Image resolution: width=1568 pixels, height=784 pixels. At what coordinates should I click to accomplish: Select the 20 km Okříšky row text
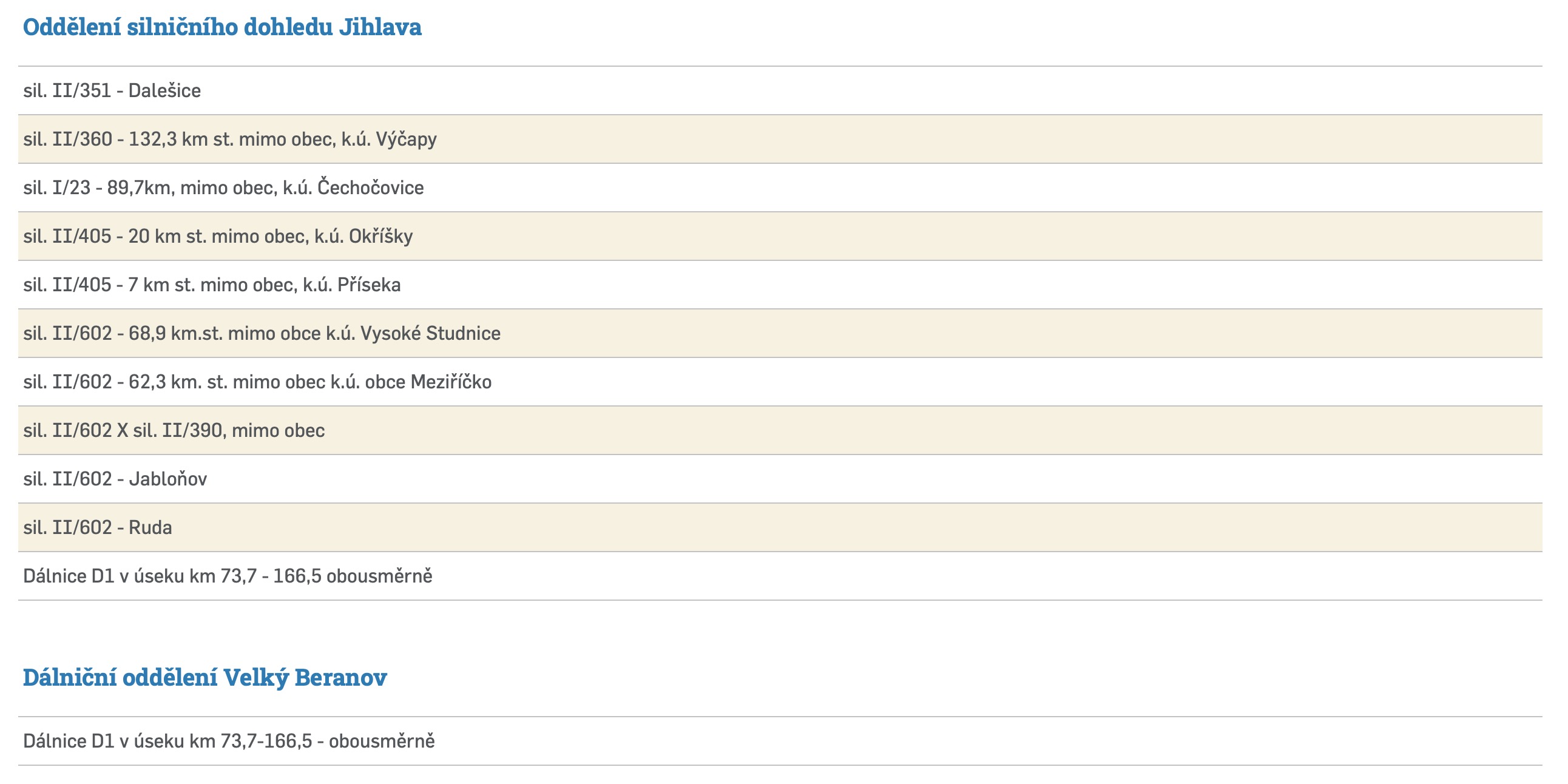click(x=218, y=236)
